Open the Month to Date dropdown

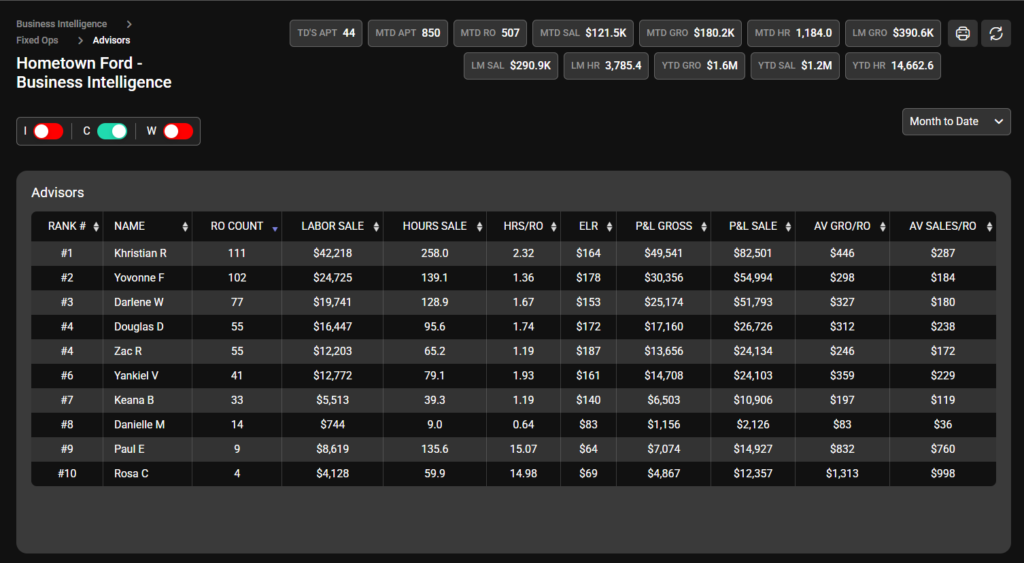pyautogui.click(x=956, y=121)
